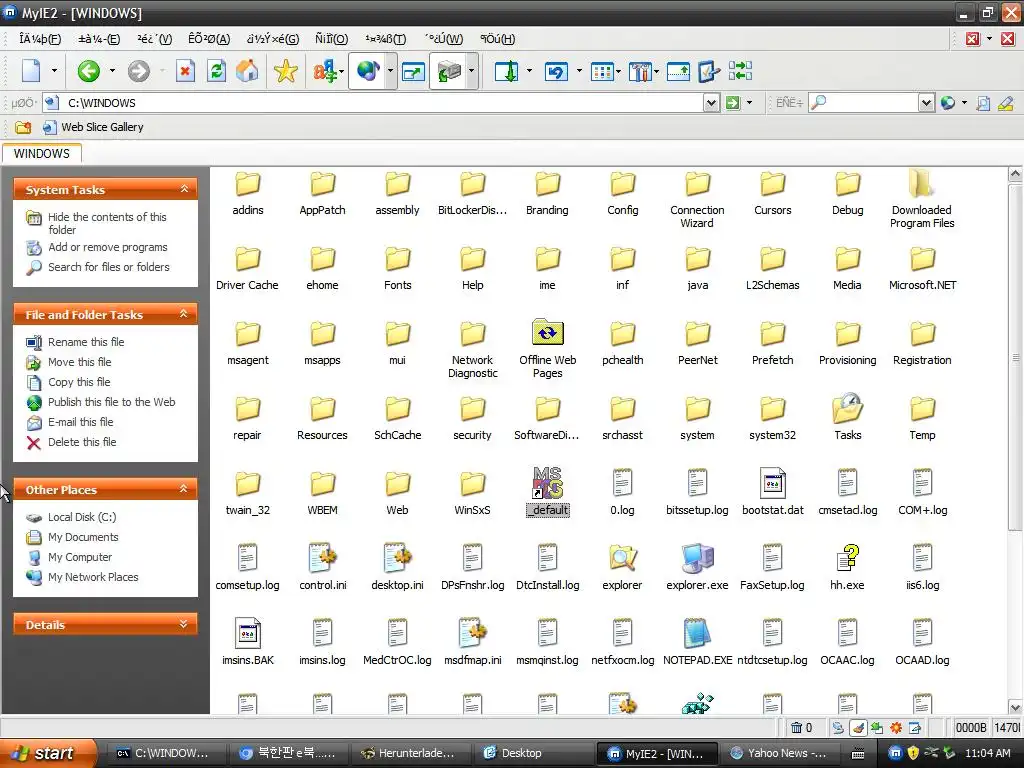
Task: Click the highlighter icon by search box
Action: pos(1006,103)
